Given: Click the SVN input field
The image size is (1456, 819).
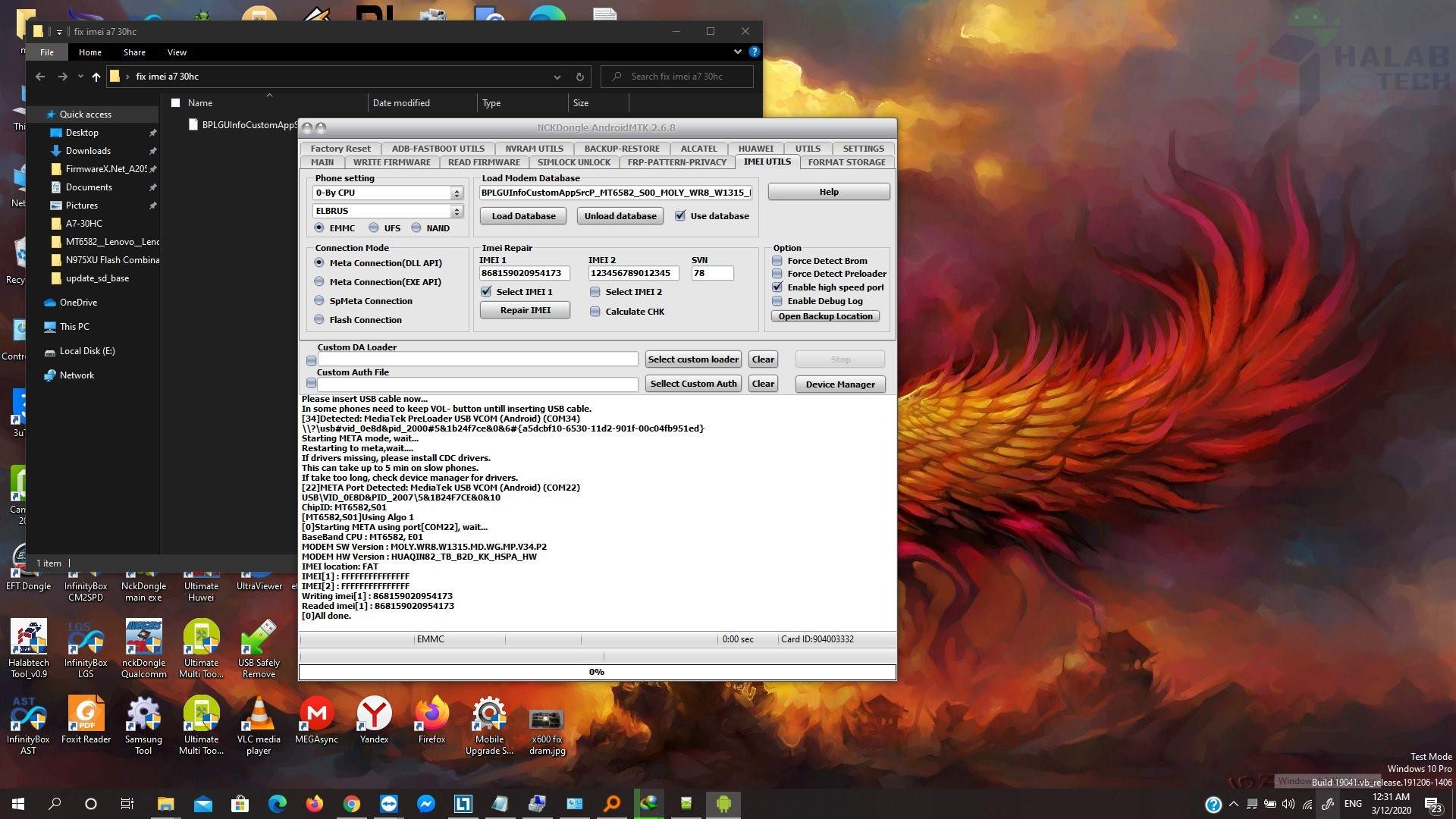Looking at the screenshot, I should coord(712,273).
